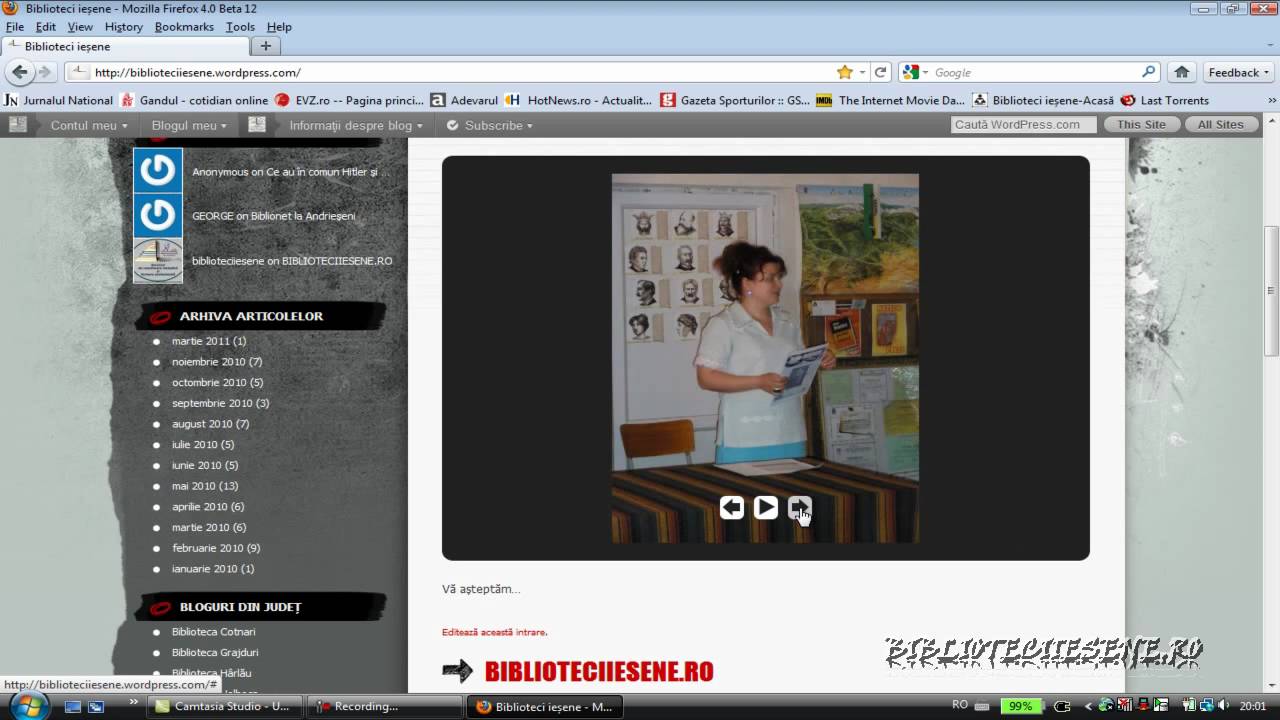Click the WordPress logo in the admin bar
This screenshot has height=720, width=1280.
click(x=18, y=125)
